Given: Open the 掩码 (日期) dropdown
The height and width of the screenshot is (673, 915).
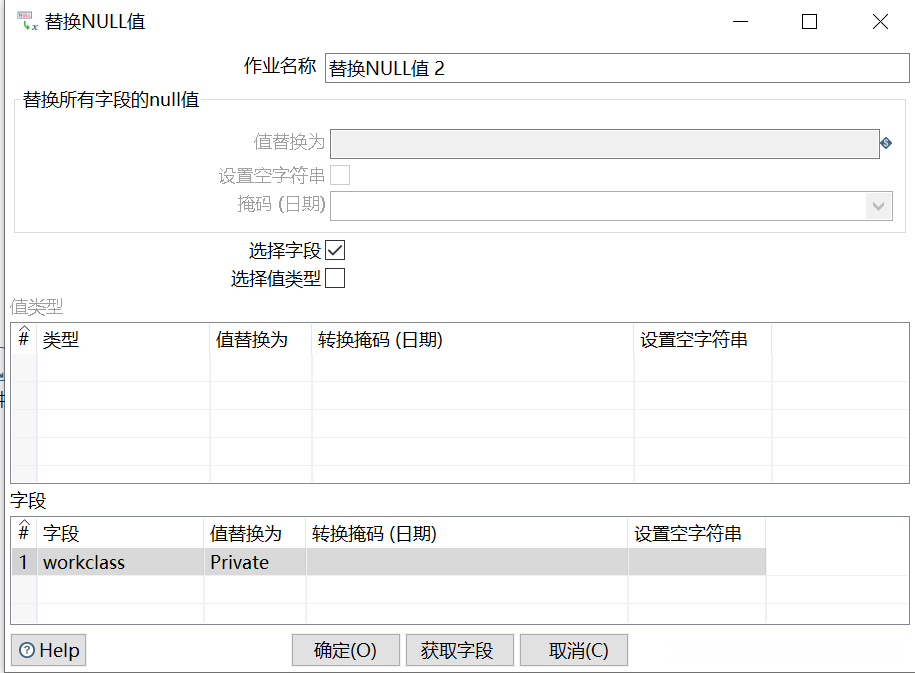Looking at the screenshot, I should click(879, 206).
